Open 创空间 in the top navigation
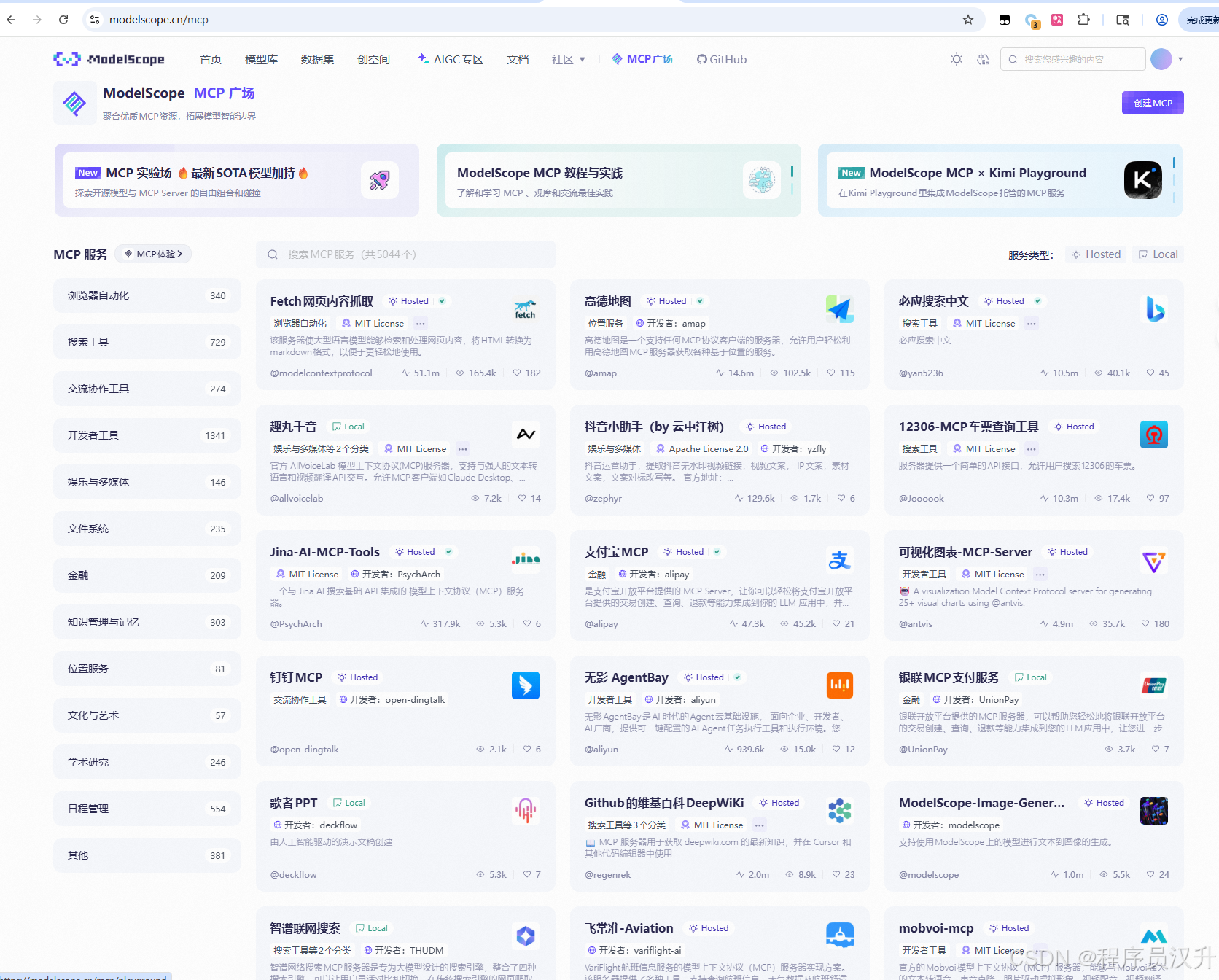The width and height of the screenshot is (1219, 980). click(373, 60)
